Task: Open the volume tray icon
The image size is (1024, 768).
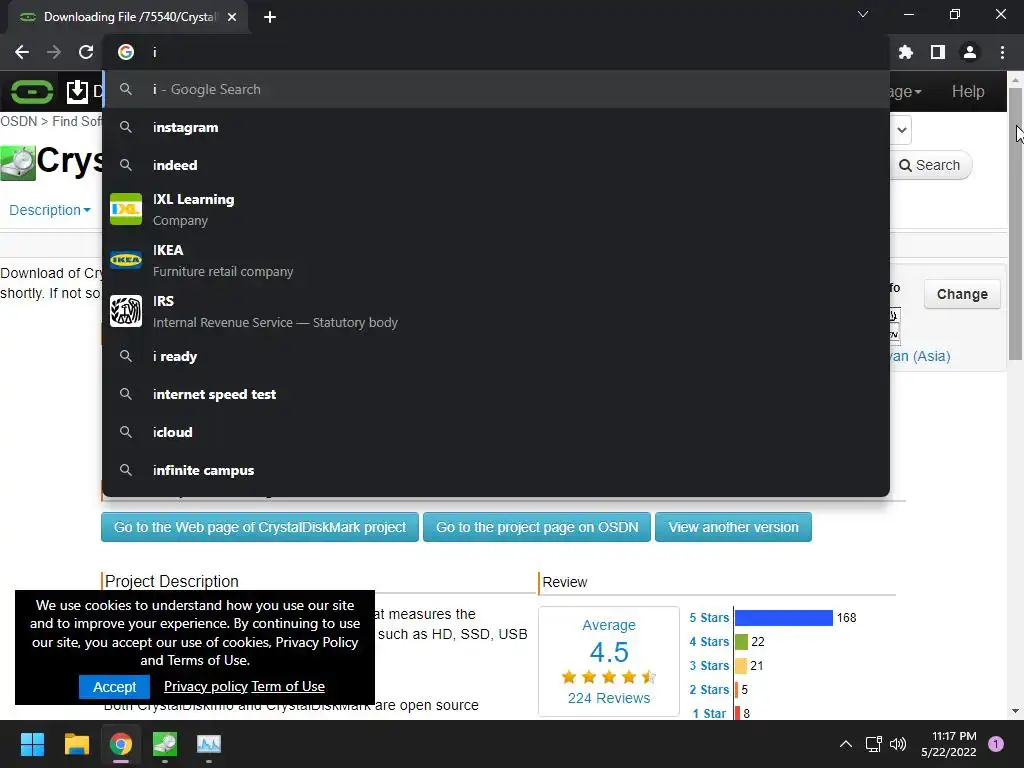Action: click(898, 744)
